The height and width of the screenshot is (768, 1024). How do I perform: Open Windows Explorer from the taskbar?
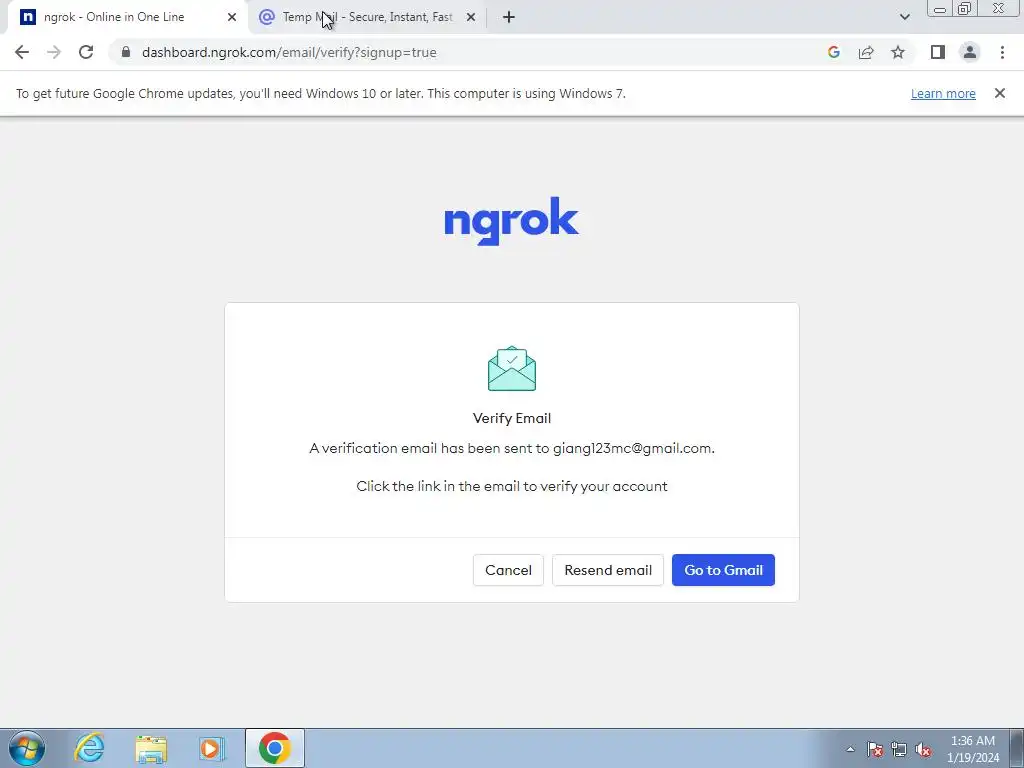click(151, 748)
